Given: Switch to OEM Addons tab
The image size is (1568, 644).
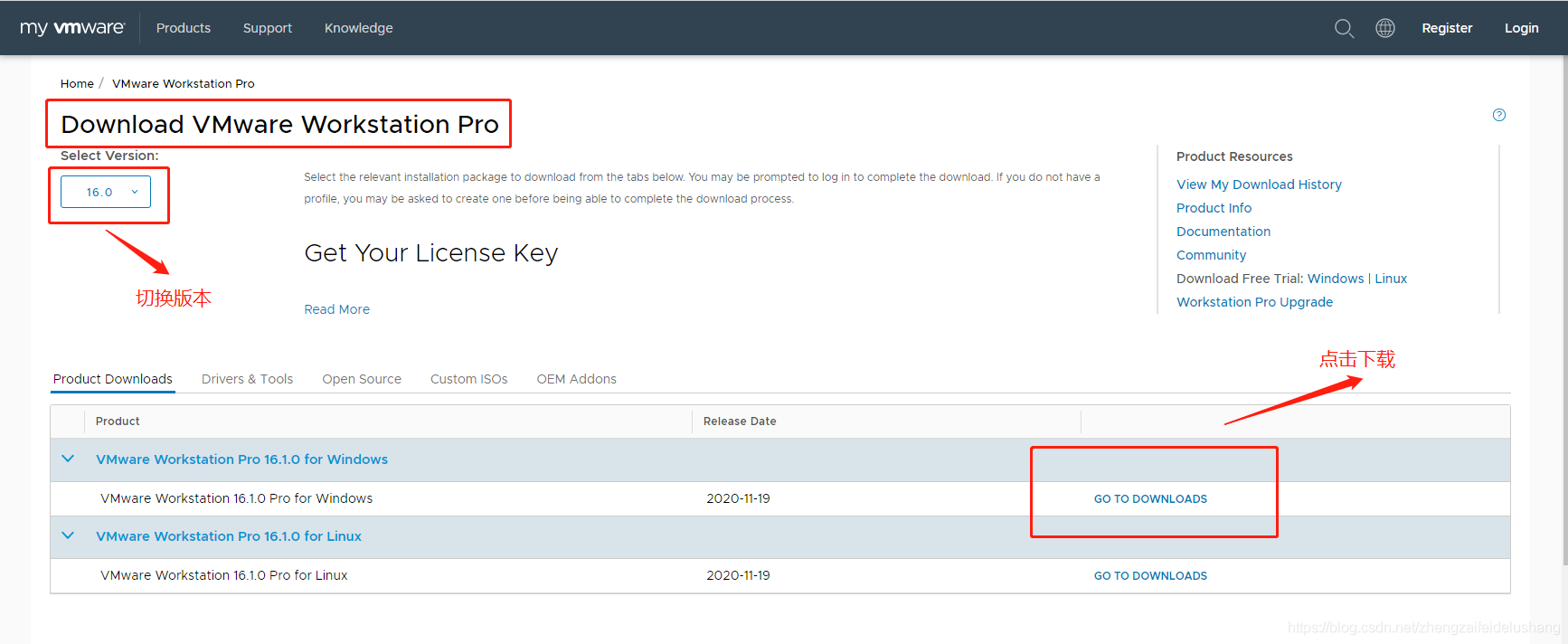Looking at the screenshot, I should [577, 379].
